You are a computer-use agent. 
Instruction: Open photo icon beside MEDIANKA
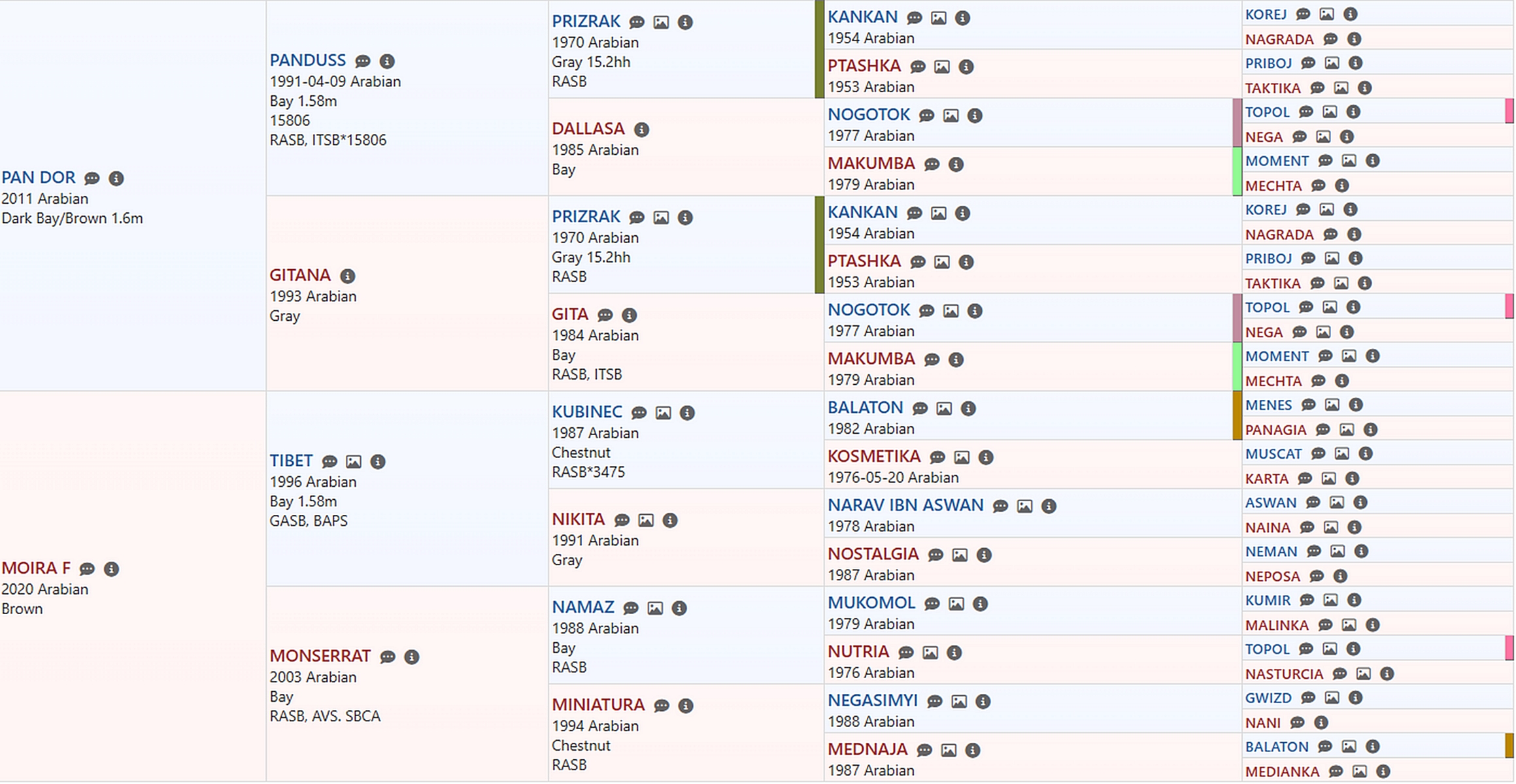pyautogui.click(x=1359, y=772)
